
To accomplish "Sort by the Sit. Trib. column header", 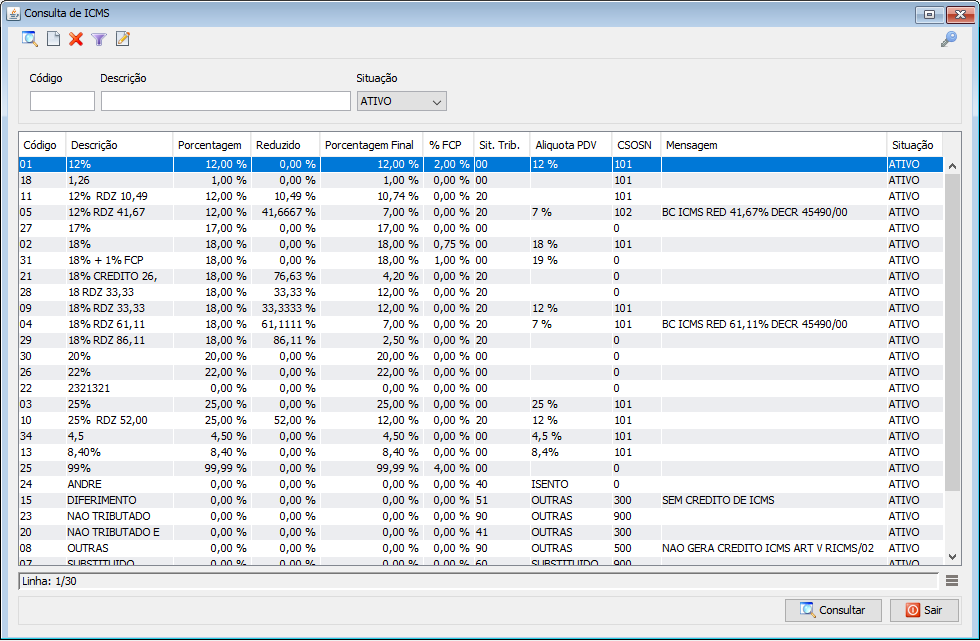I will point(501,145).
